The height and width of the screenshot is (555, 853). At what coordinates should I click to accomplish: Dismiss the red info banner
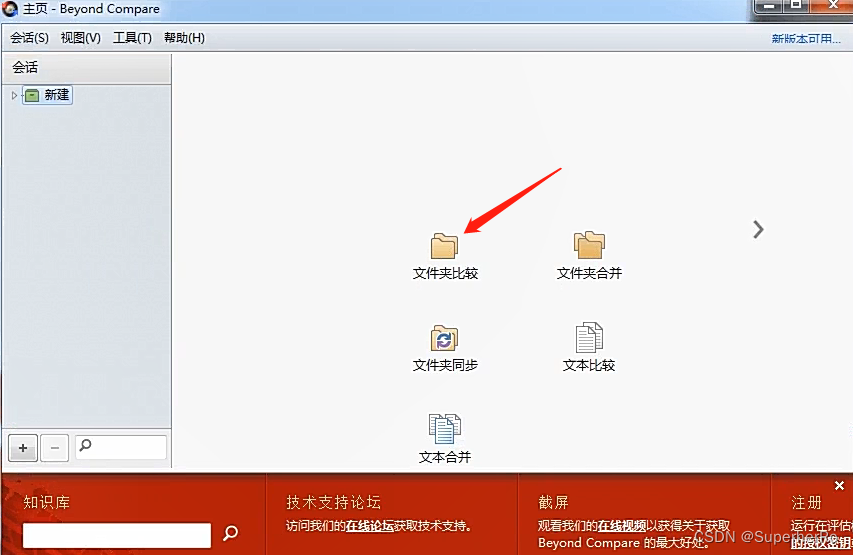coord(839,485)
